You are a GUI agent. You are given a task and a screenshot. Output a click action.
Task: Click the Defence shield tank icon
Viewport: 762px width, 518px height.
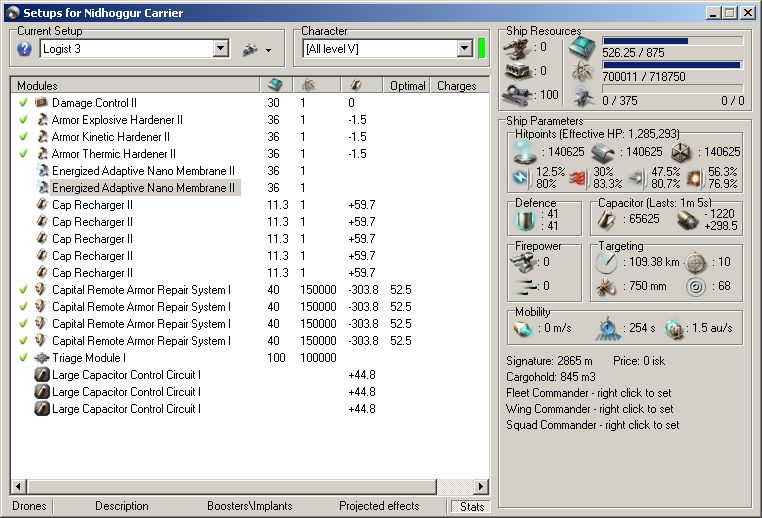coord(525,221)
